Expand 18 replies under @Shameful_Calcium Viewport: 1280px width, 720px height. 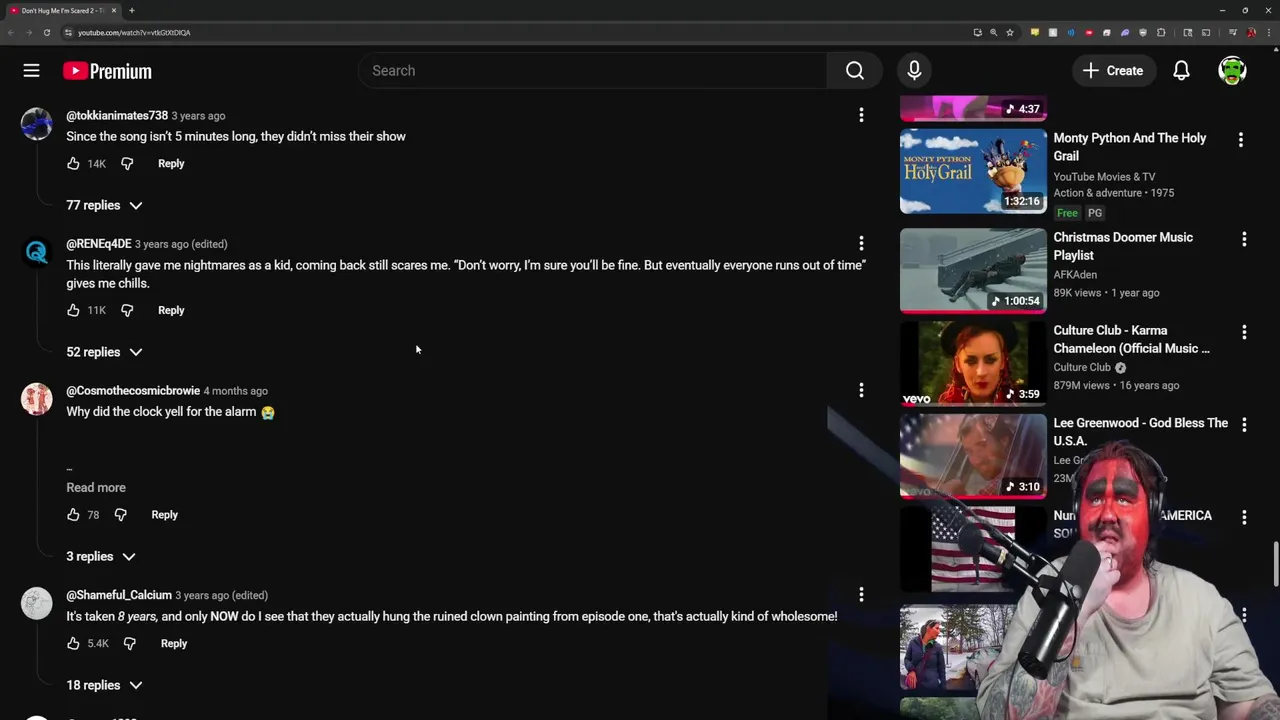104,685
